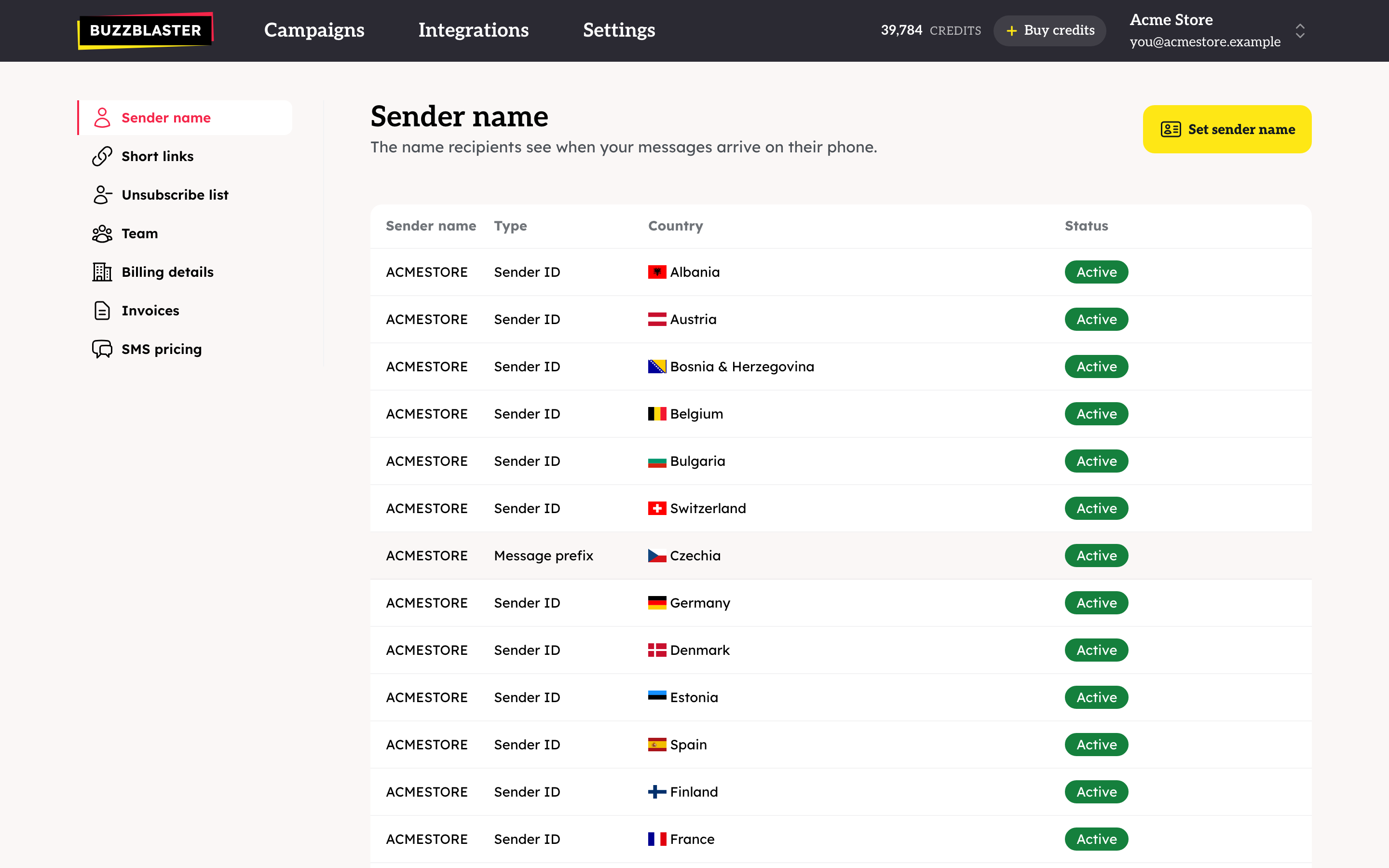Click the Belgium flag icon
1389x868 pixels.
[657, 414]
